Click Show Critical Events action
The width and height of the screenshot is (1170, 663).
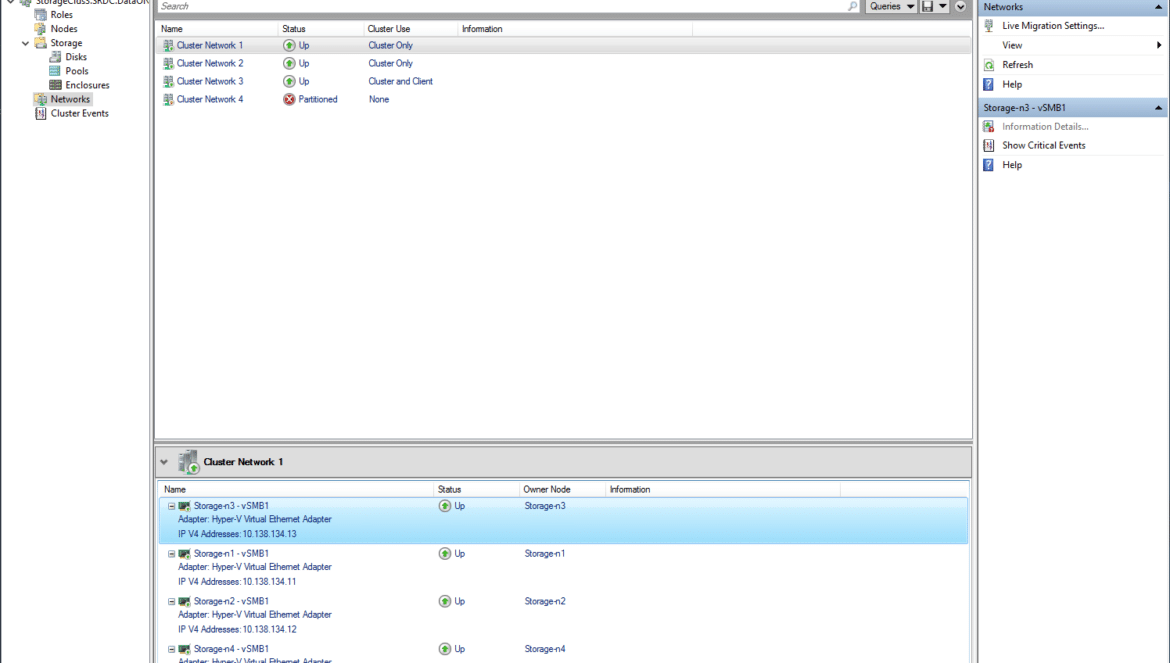point(1043,145)
